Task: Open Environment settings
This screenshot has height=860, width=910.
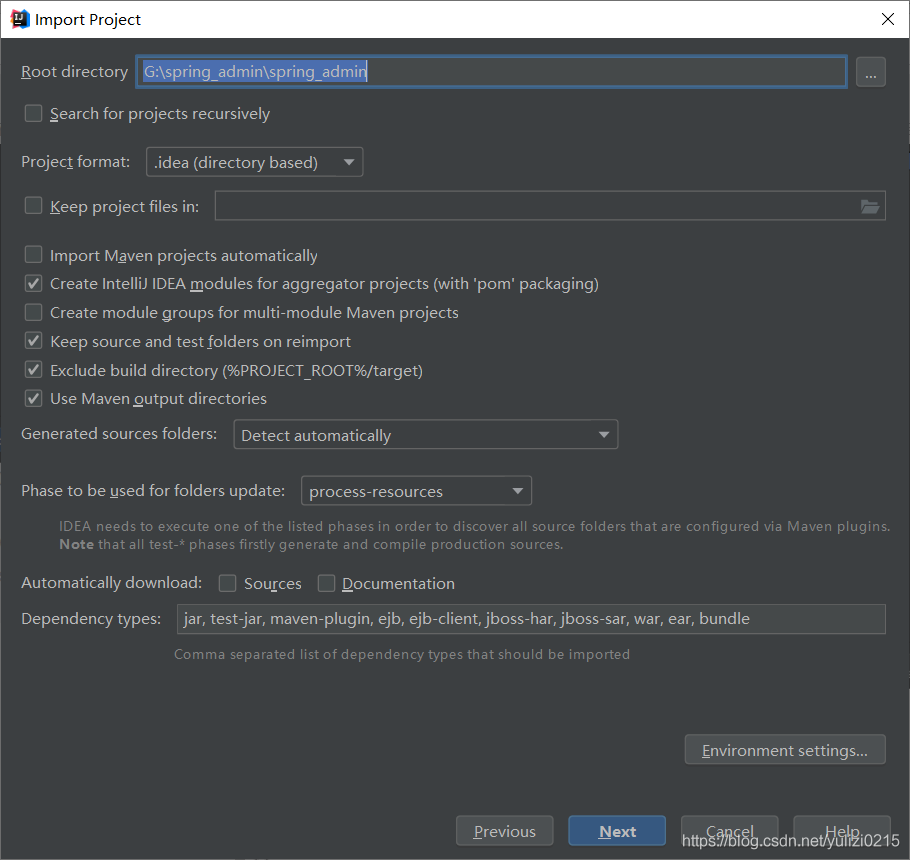Action: (x=784, y=750)
